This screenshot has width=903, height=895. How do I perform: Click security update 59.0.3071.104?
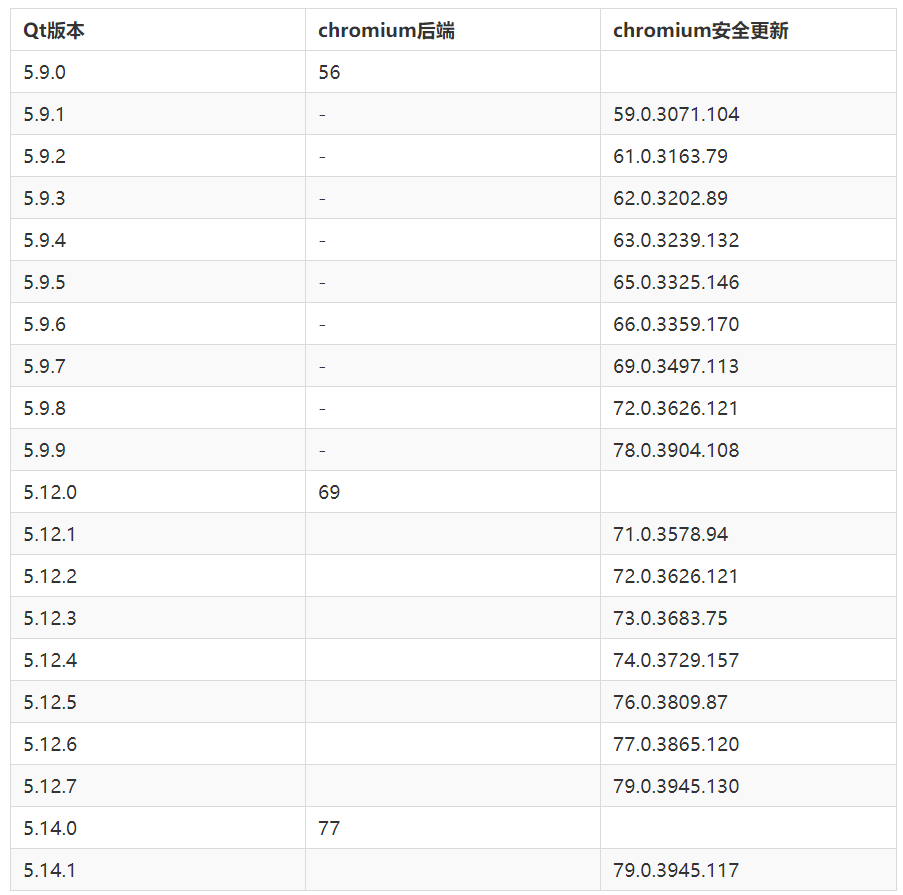pyautogui.click(x=678, y=114)
